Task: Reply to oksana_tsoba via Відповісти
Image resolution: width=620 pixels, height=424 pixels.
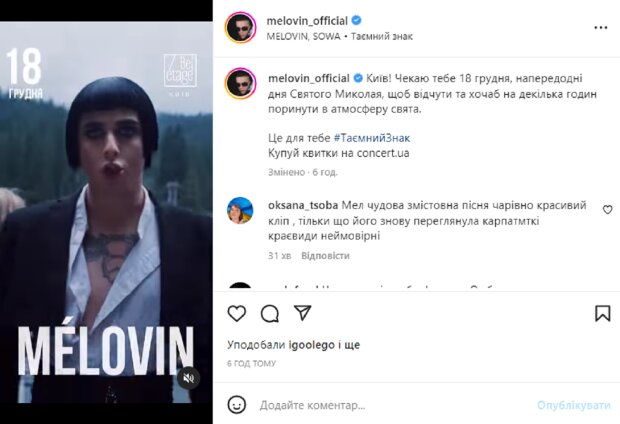Action: 325,256
